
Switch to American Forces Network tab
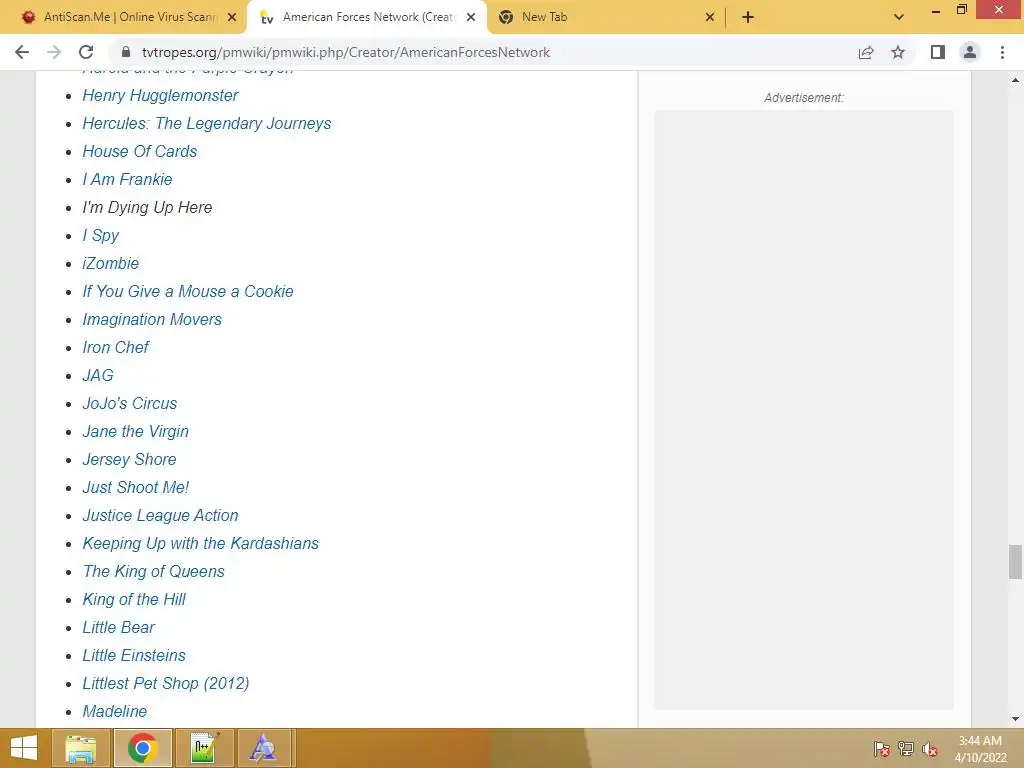(366, 17)
